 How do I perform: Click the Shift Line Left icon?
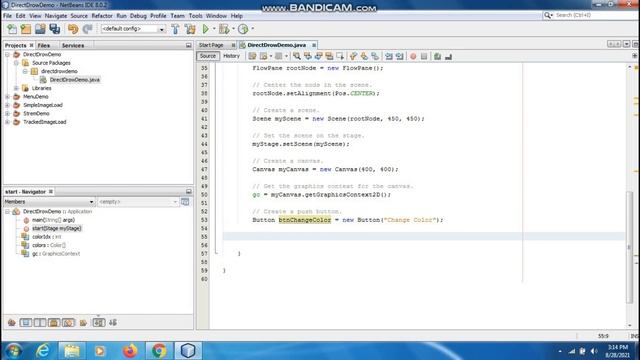[389, 56]
